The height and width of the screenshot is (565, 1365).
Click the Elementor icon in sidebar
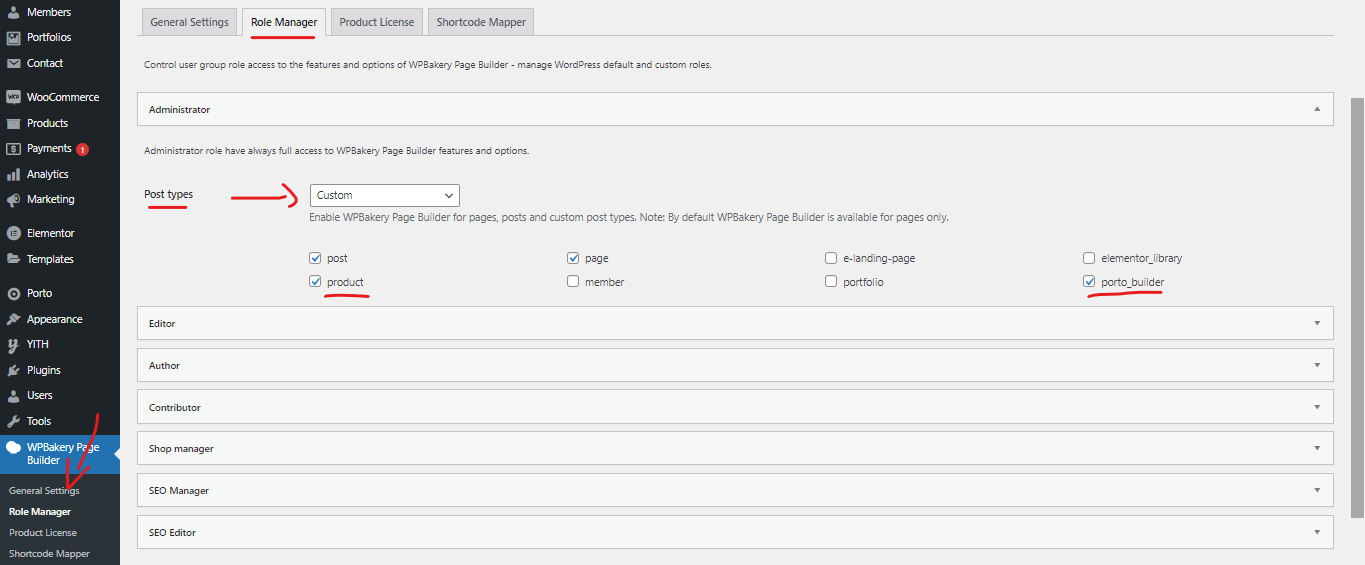(x=14, y=233)
